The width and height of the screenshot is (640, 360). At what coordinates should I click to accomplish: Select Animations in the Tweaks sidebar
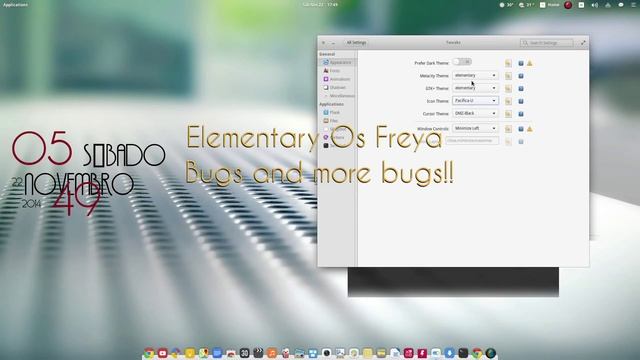(337, 79)
